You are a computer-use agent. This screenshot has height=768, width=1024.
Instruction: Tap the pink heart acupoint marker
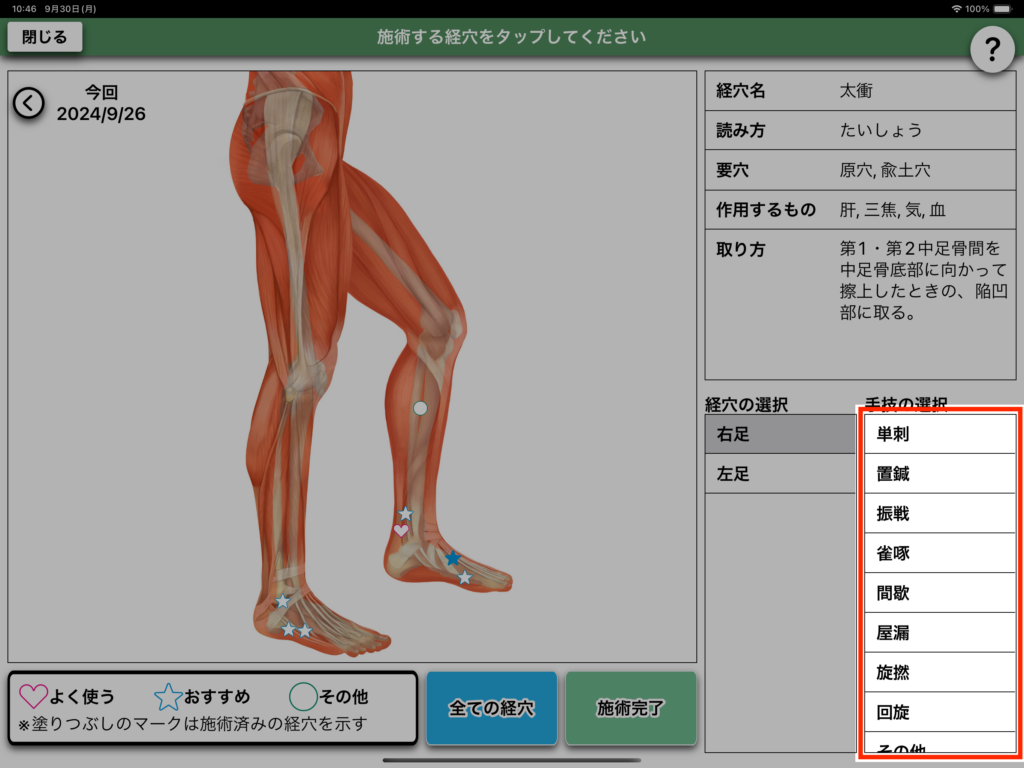(401, 530)
